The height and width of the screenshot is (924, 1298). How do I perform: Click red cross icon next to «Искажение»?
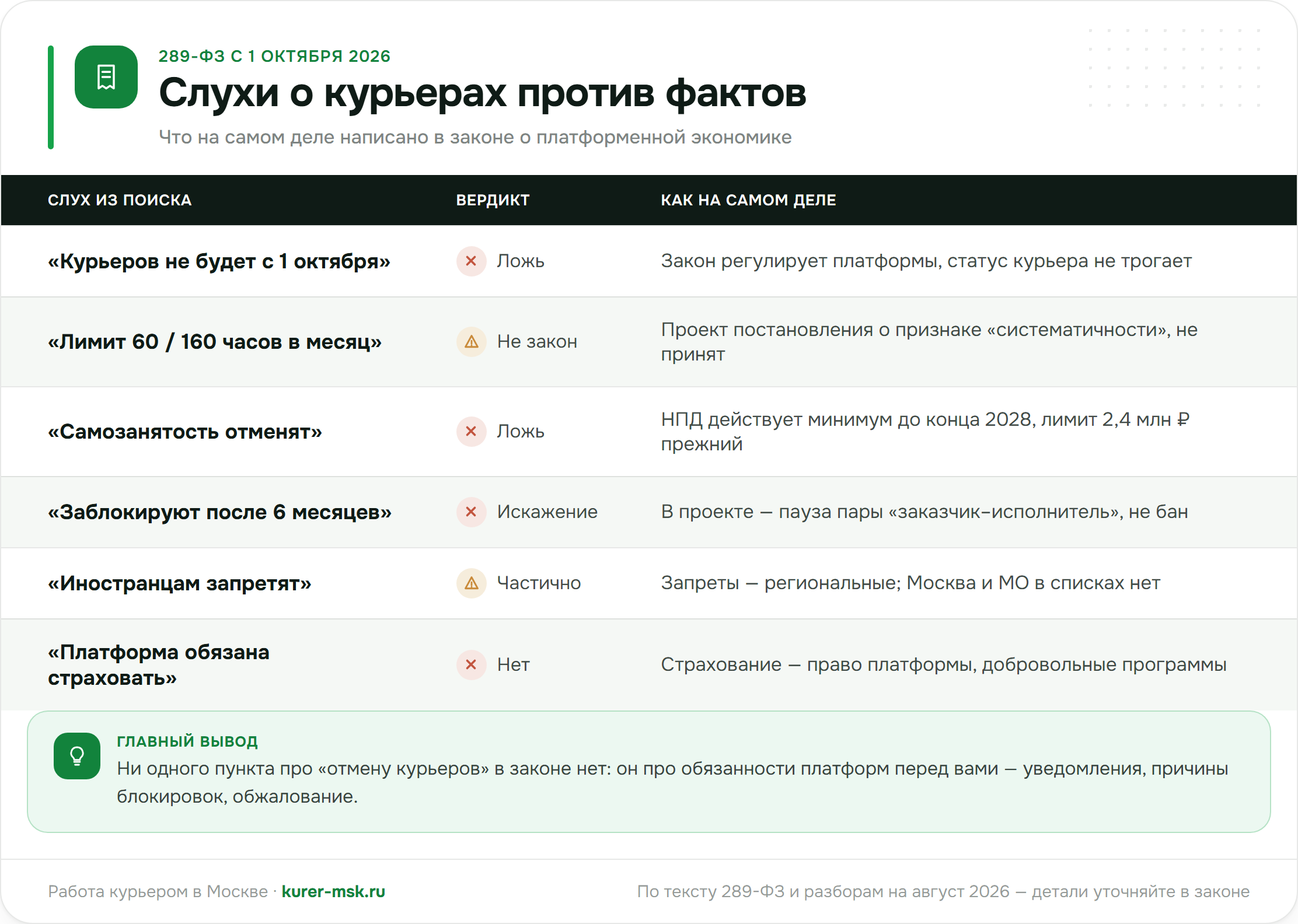(472, 512)
